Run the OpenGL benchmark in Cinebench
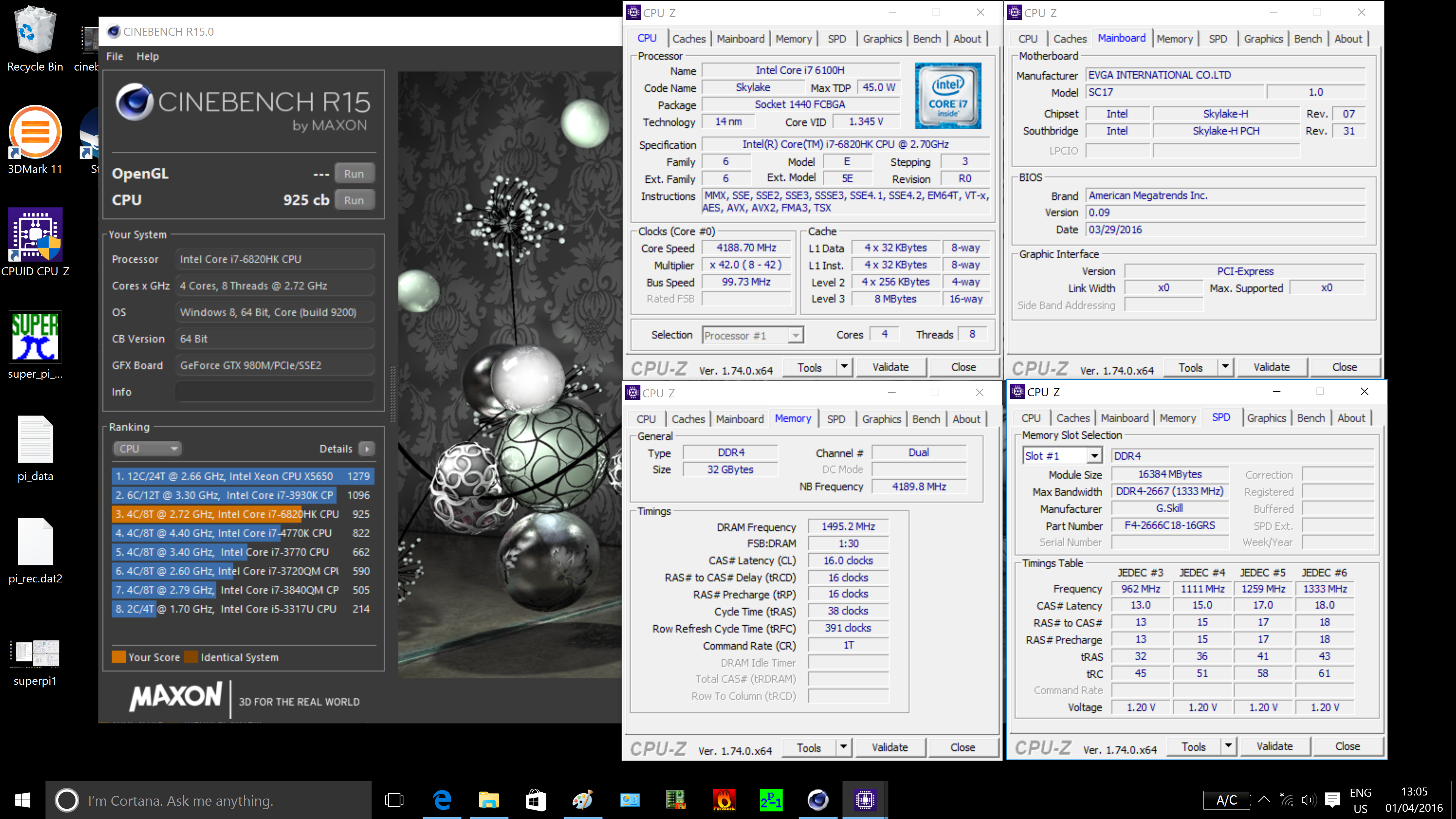 click(x=354, y=174)
